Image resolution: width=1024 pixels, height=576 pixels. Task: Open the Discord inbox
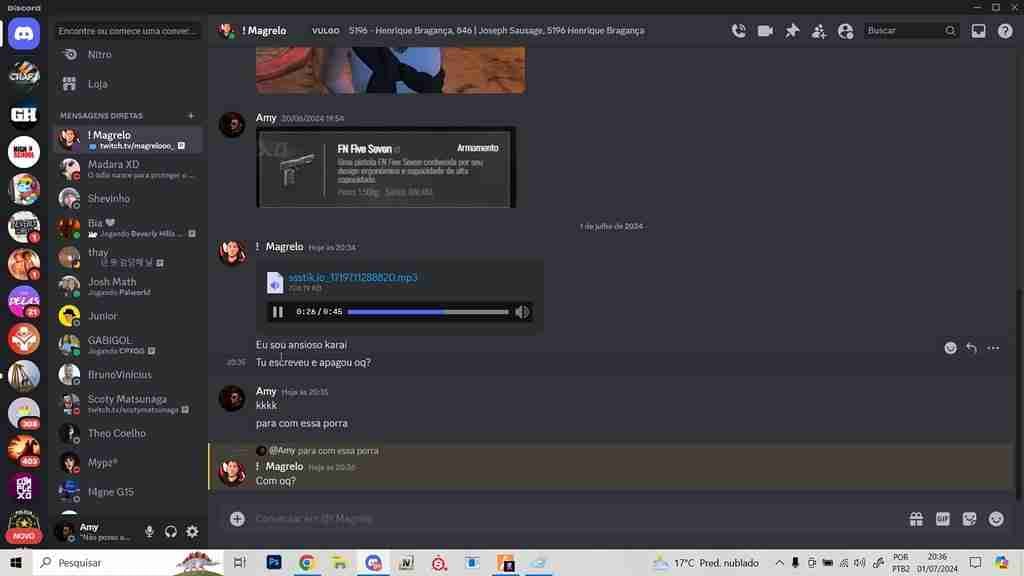[978, 31]
